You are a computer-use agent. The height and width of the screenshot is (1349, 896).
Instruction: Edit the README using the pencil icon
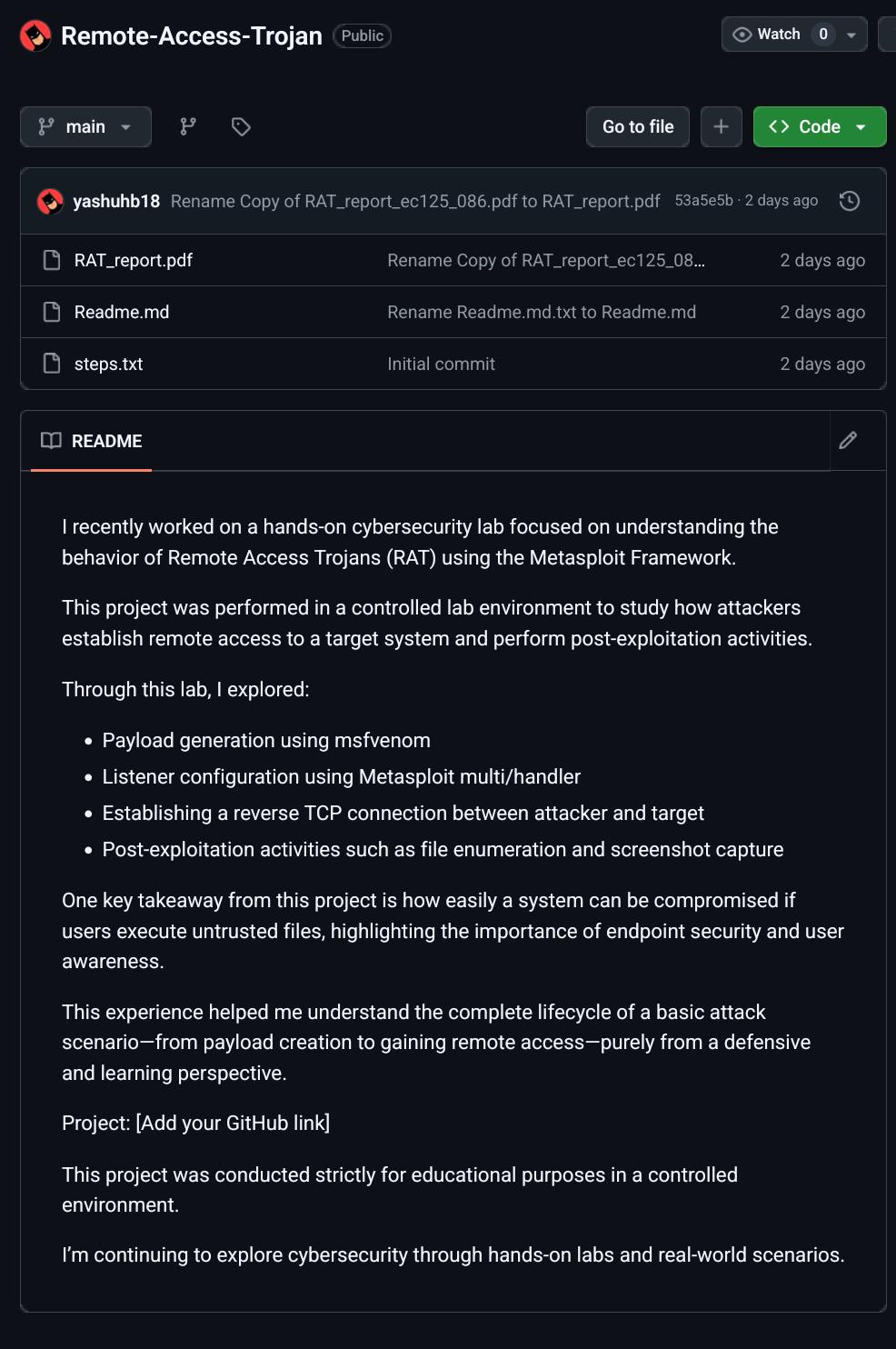848,440
